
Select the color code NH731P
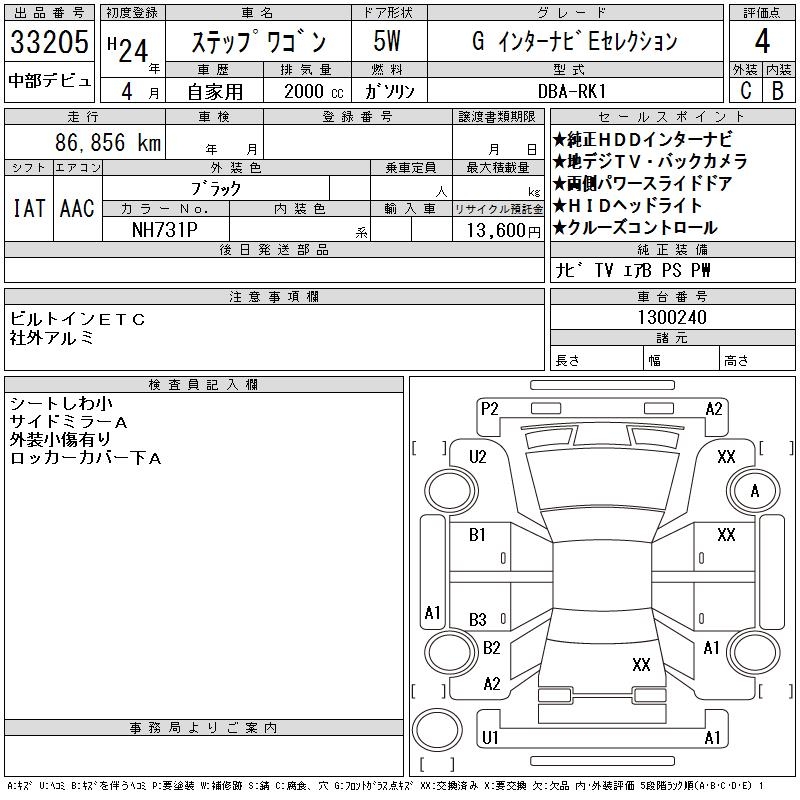tap(165, 229)
